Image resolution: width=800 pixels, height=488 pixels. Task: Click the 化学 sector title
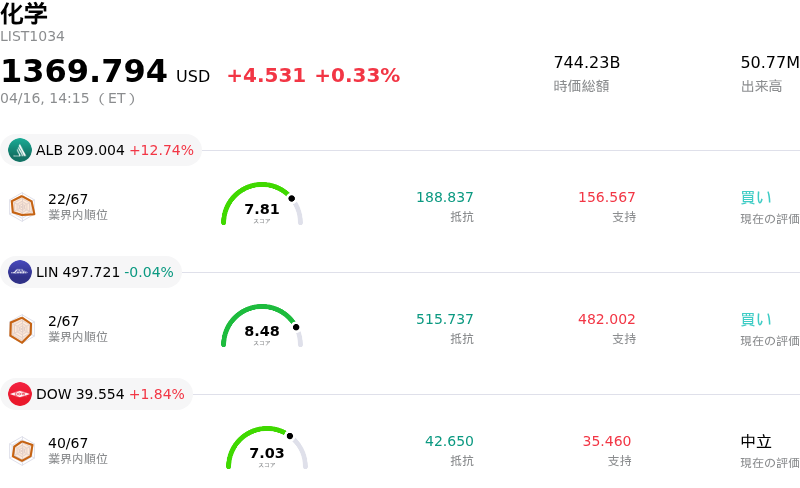pos(24,14)
